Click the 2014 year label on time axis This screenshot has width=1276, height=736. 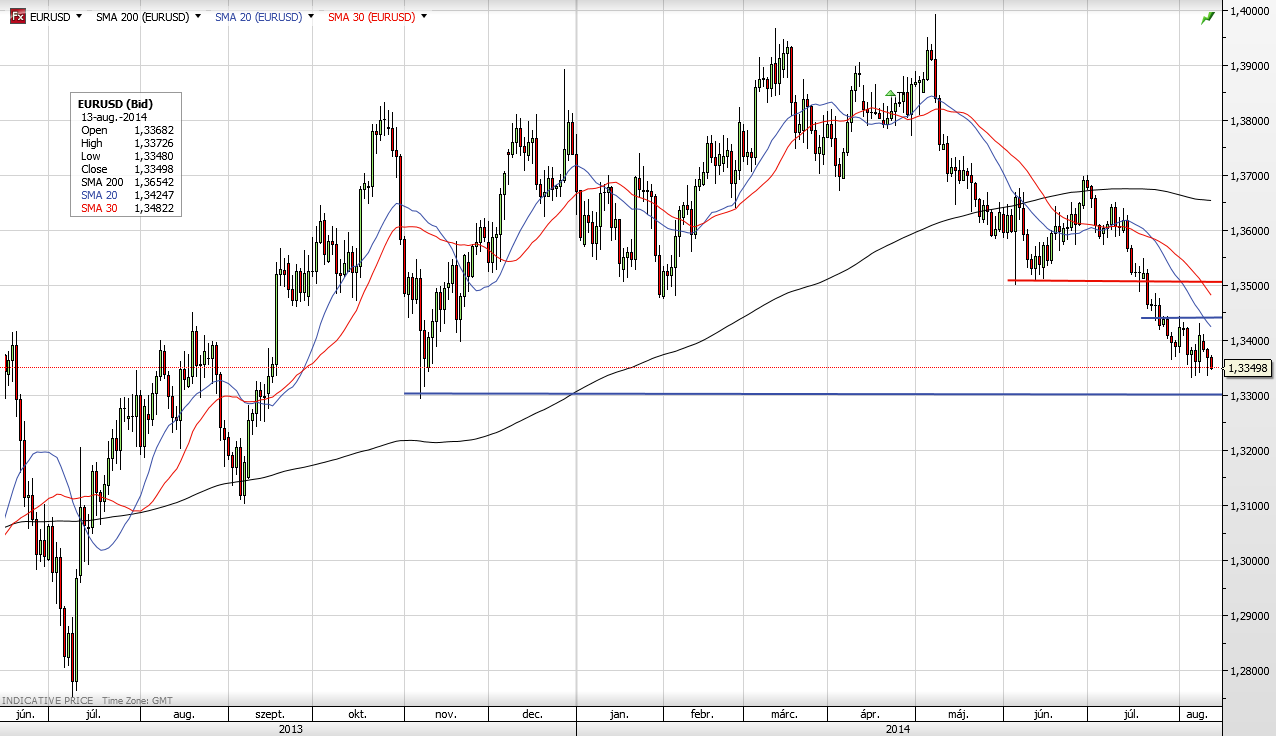pos(897,729)
